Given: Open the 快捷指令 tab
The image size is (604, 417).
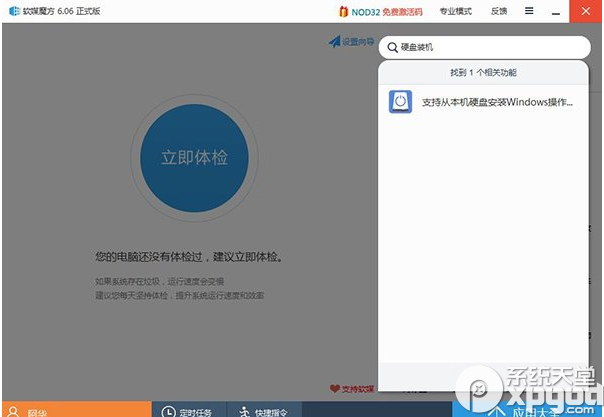Looking at the screenshot, I should click(x=265, y=409).
